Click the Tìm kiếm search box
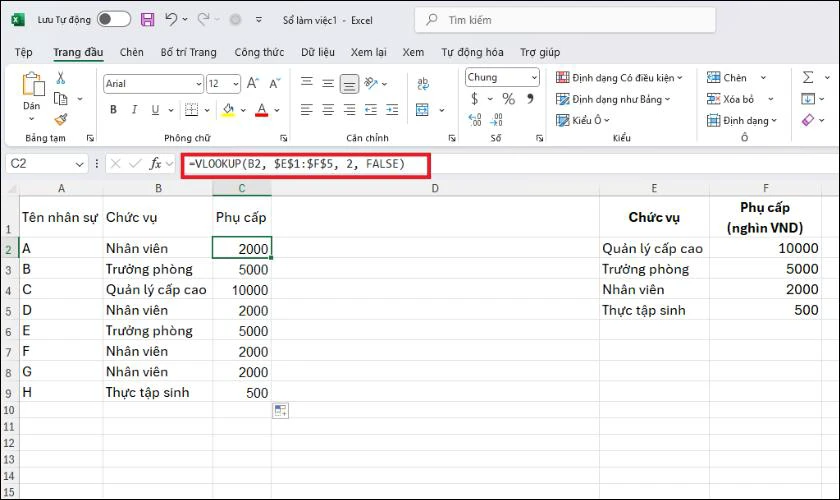Image resolution: width=840 pixels, height=500 pixels. (565, 20)
